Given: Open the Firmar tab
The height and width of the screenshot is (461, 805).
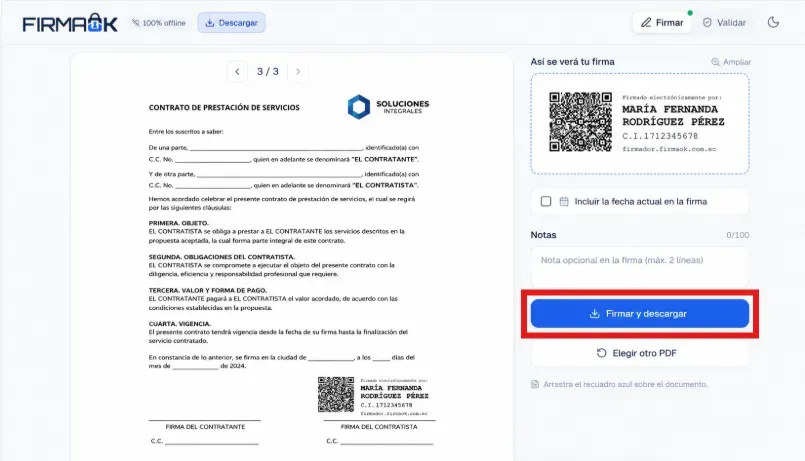Looking at the screenshot, I should [662, 23].
